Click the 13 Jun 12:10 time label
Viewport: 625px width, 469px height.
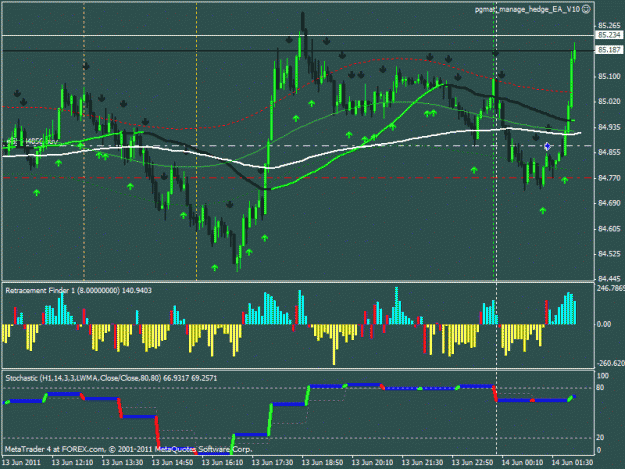73,463
